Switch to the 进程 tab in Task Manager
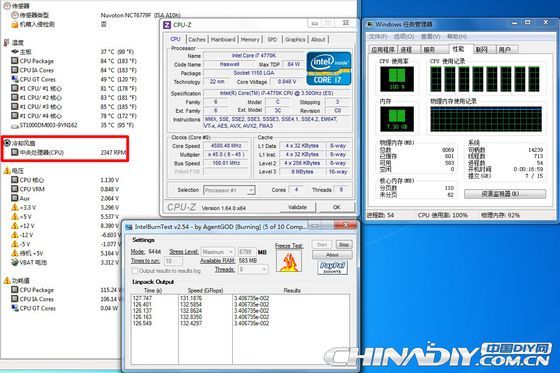The image size is (560, 373). (x=407, y=50)
